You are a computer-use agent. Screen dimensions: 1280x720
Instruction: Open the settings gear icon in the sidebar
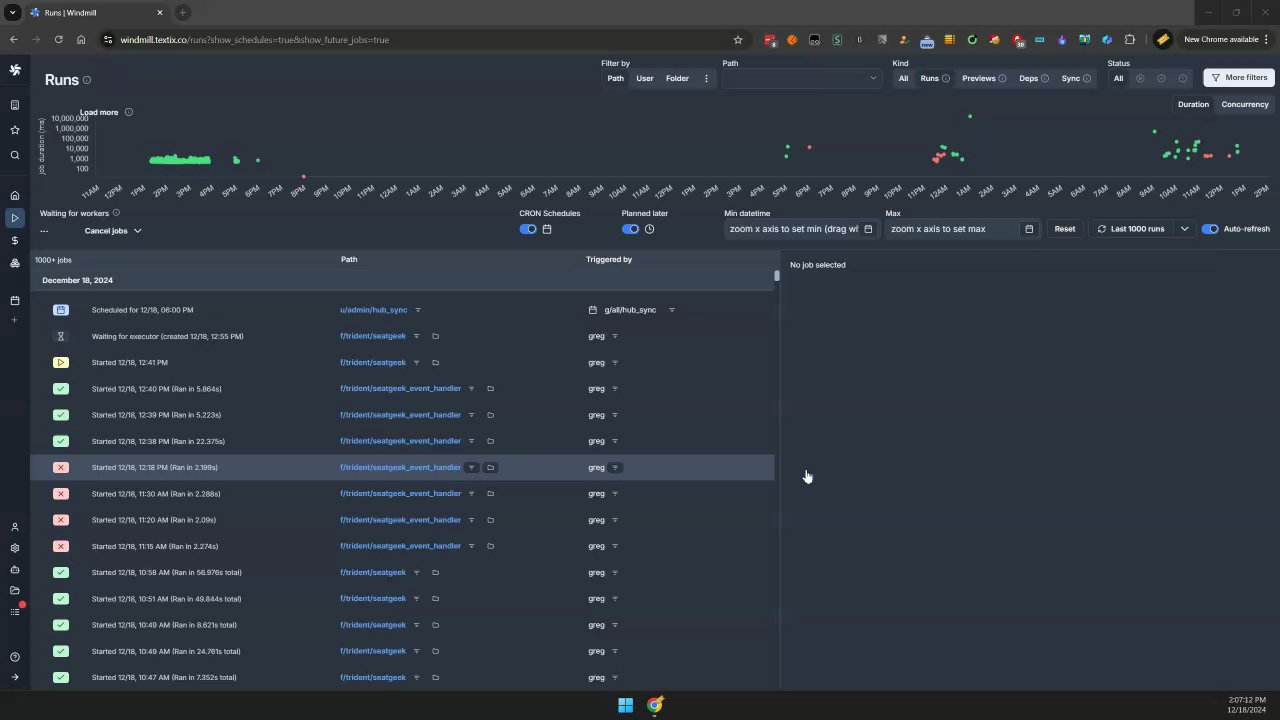pyautogui.click(x=15, y=548)
